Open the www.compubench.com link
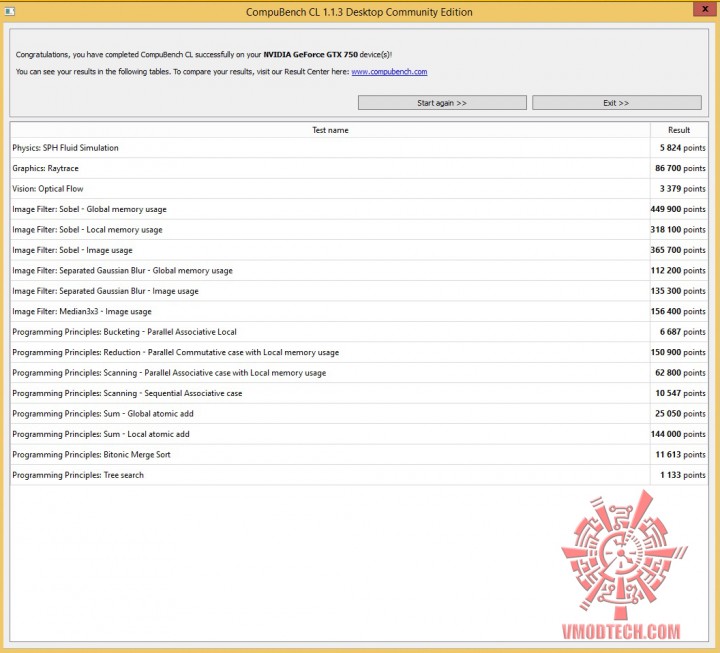 389,72
